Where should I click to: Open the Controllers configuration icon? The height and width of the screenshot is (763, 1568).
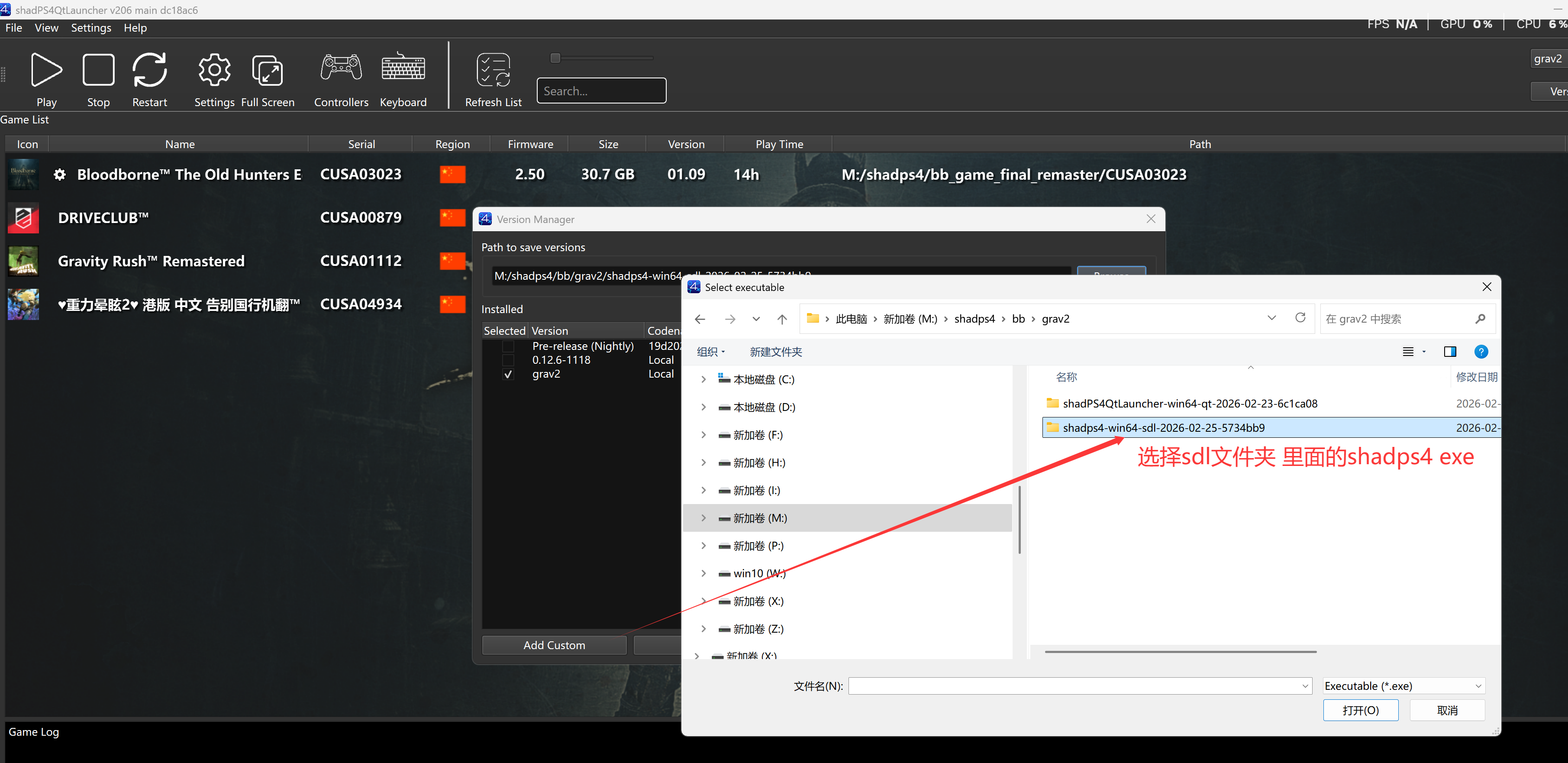click(340, 67)
